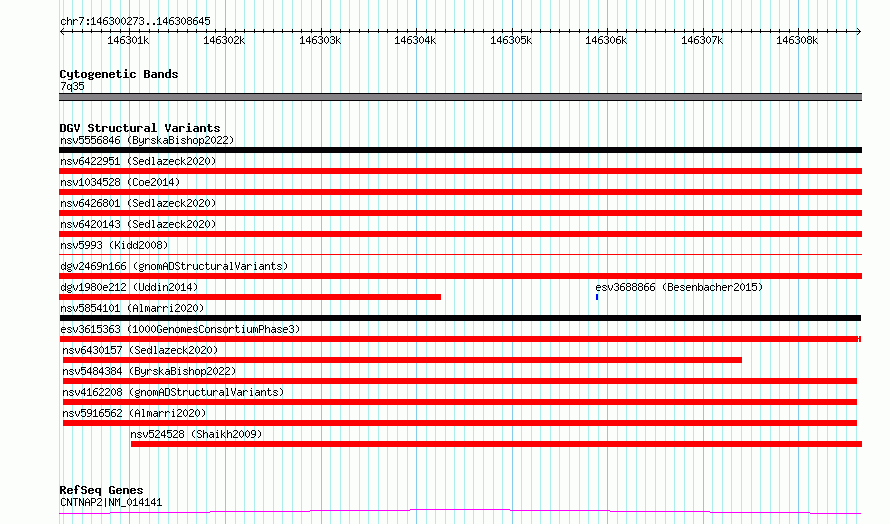Click the red bar under nsv6422951

[460, 171]
